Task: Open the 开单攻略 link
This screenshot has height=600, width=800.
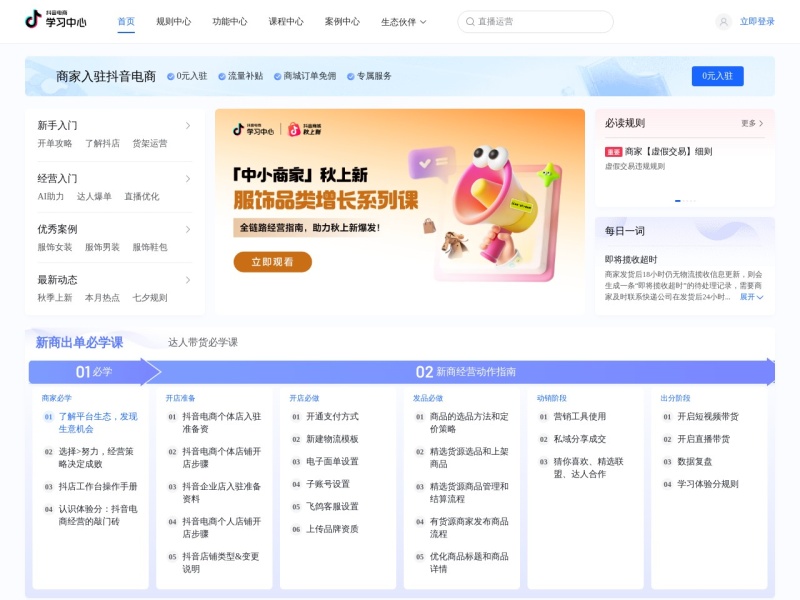Action: click(x=55, y=143)
